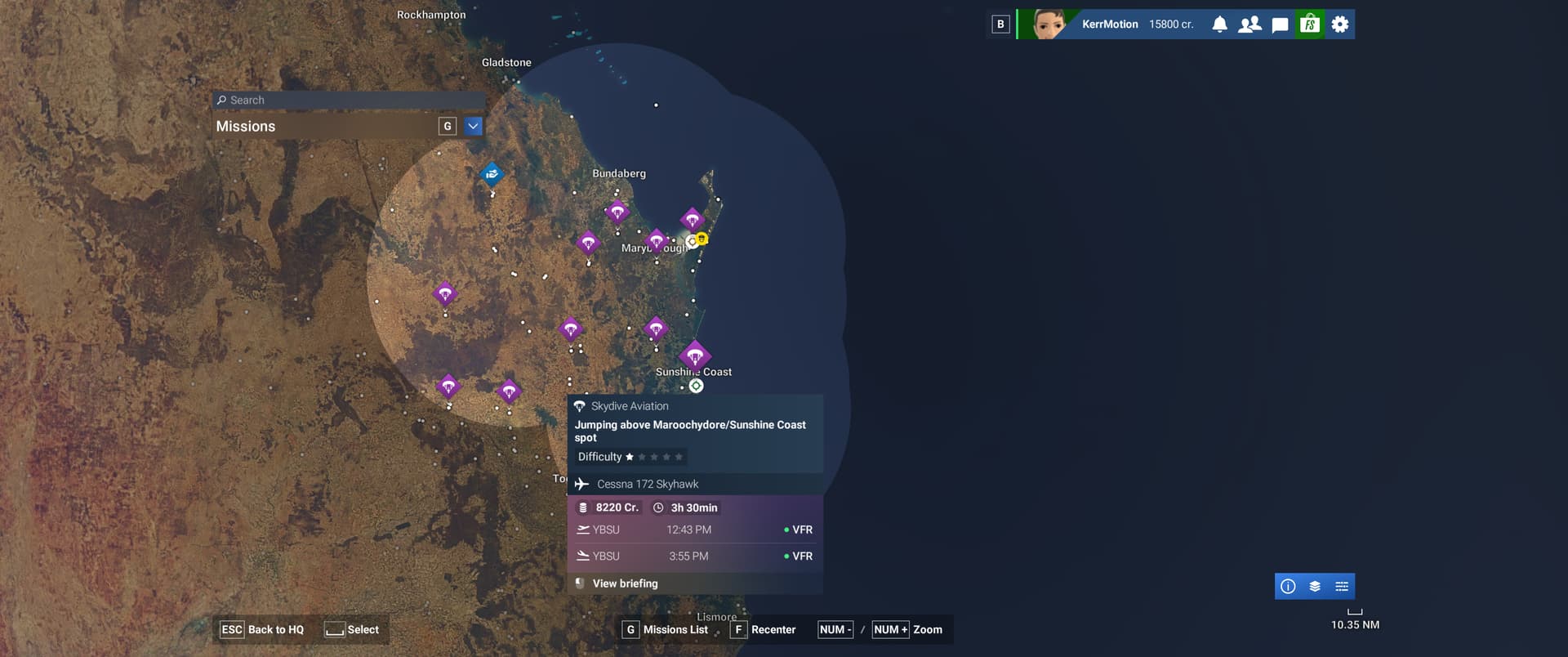Click the arrival YBSU airport code
1568x657 pixels.
pos(606,556)
